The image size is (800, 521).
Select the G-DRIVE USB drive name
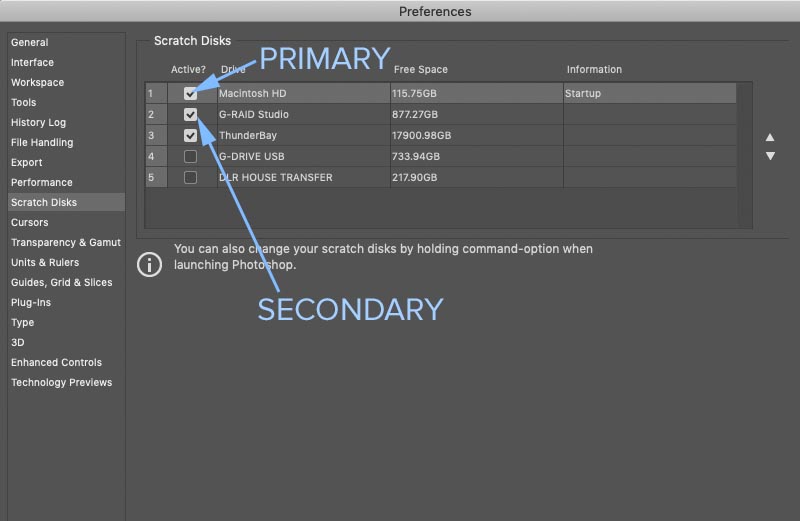(x=252, y=156)
